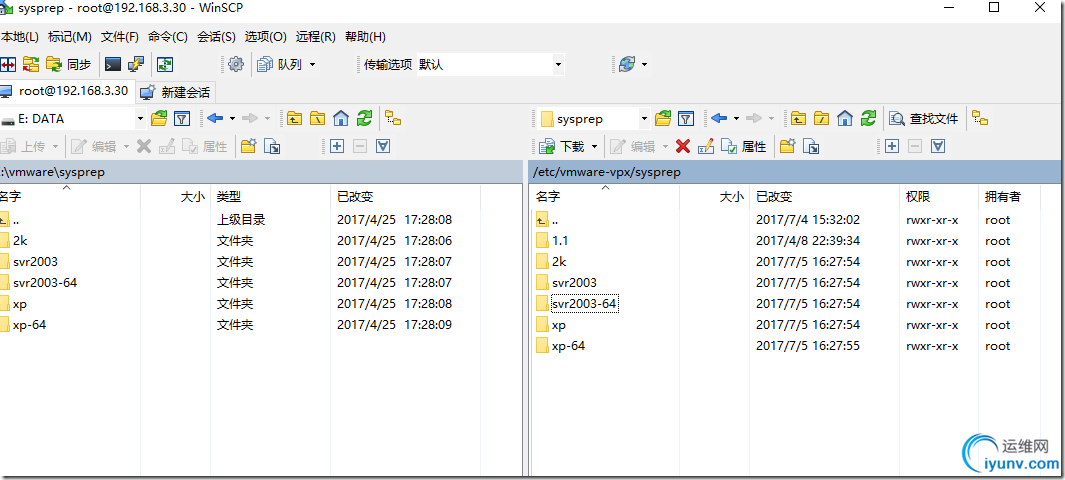
Task: Click local select files plus icon
Action: click(336, 146)
